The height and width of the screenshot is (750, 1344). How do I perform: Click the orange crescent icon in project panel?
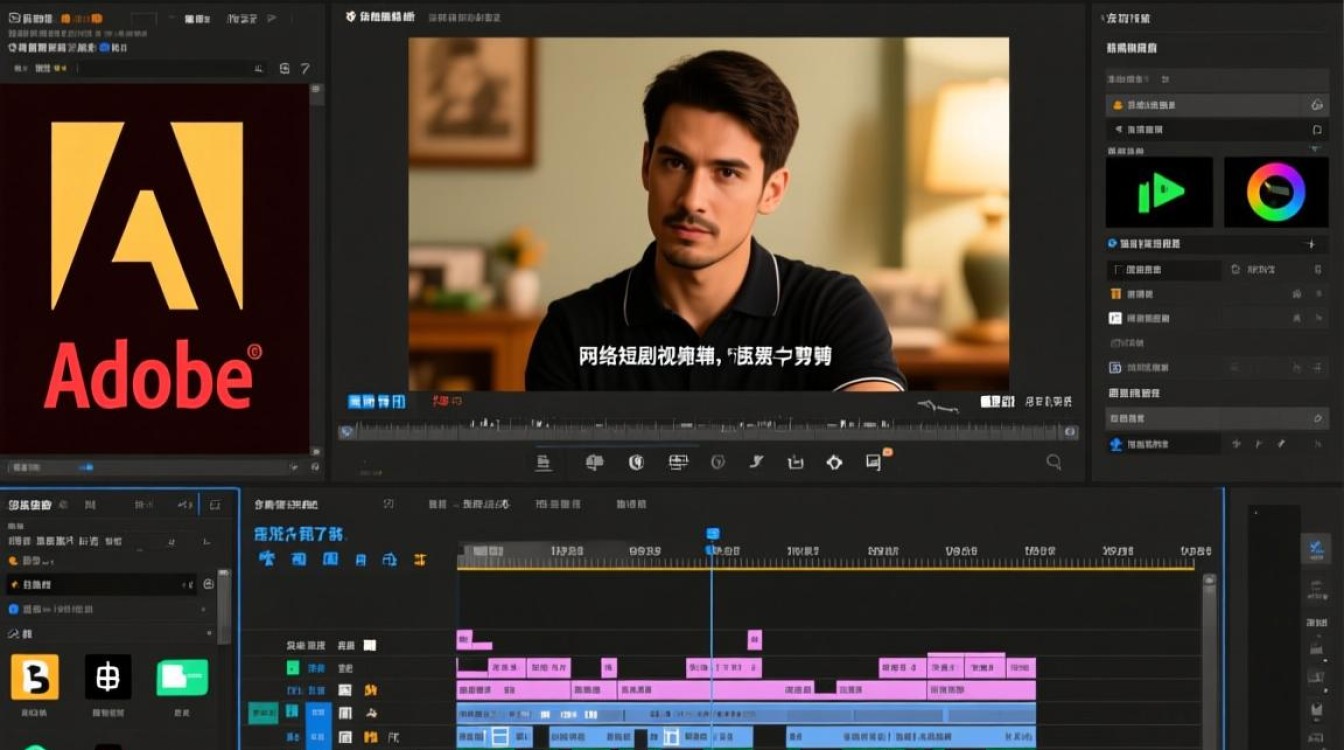click(13, 562)
